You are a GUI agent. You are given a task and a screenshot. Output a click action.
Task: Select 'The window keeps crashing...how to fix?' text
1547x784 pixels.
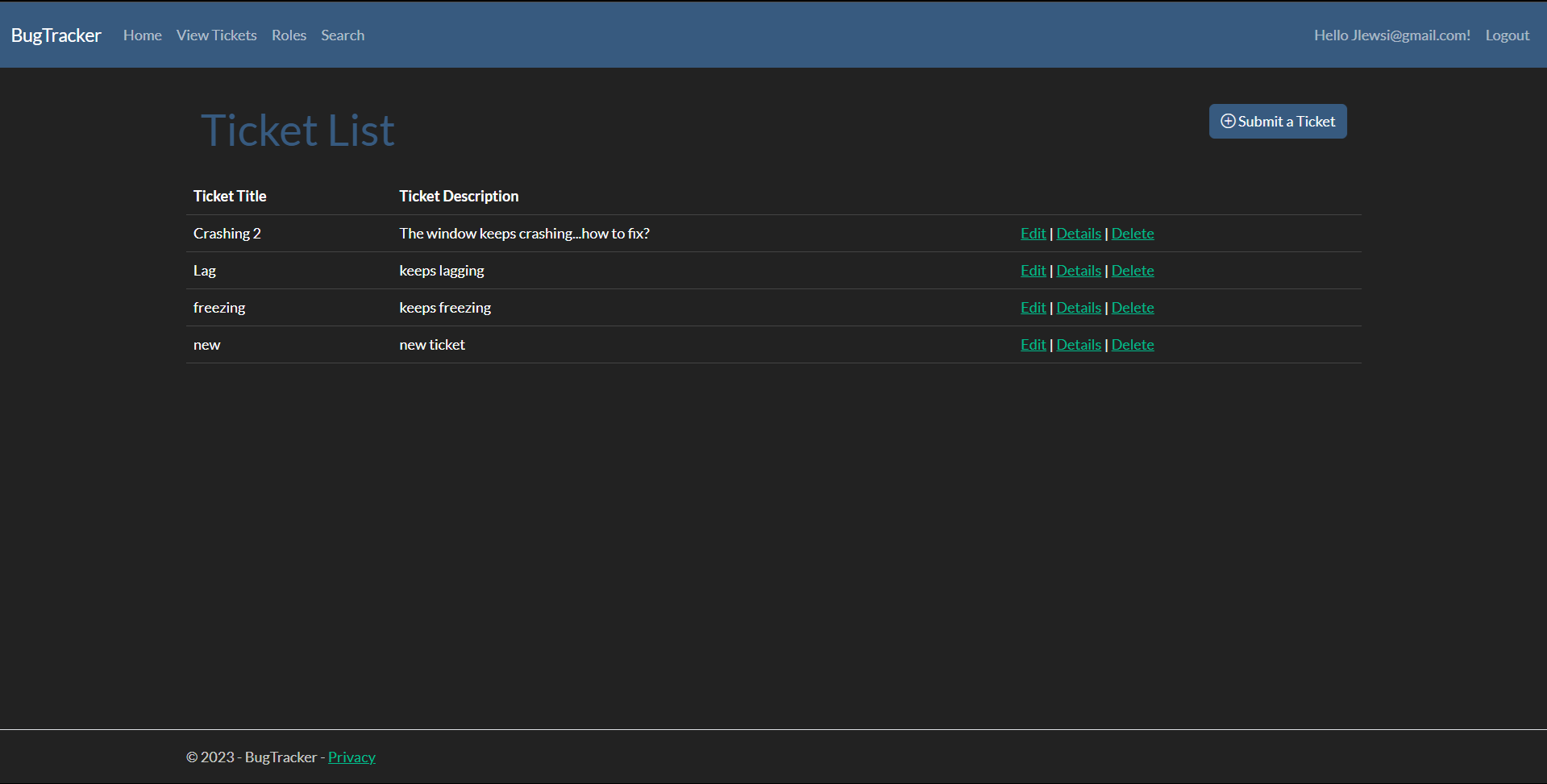[524, 234]
